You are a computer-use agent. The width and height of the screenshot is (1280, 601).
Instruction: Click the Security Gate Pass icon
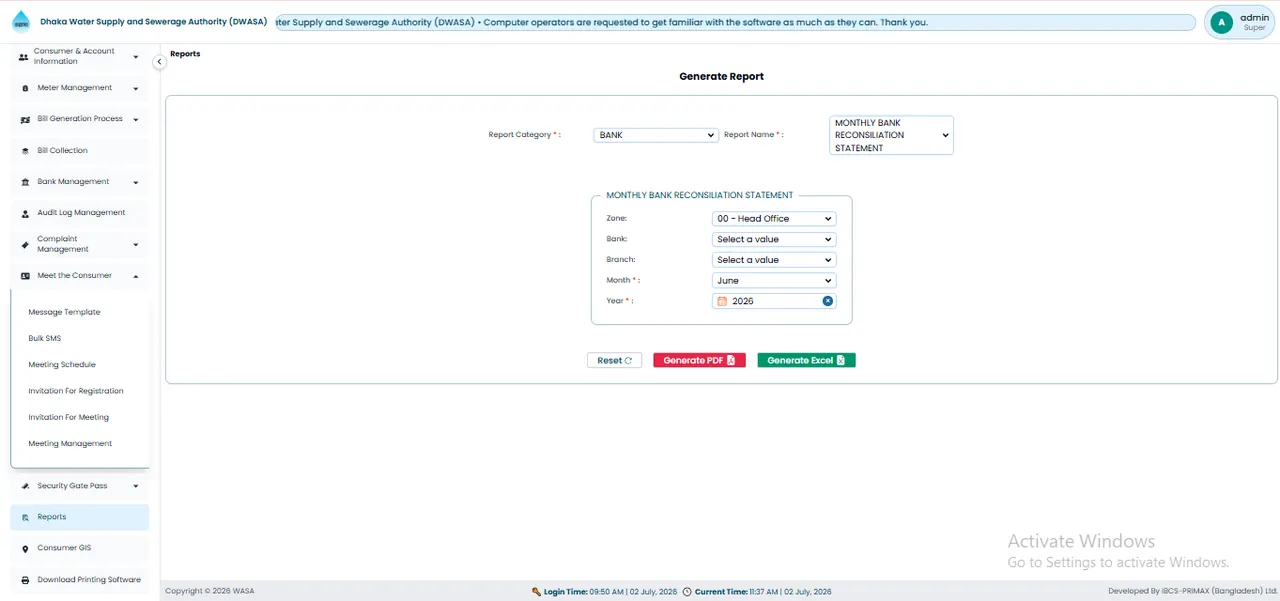[x=25, y=486]
